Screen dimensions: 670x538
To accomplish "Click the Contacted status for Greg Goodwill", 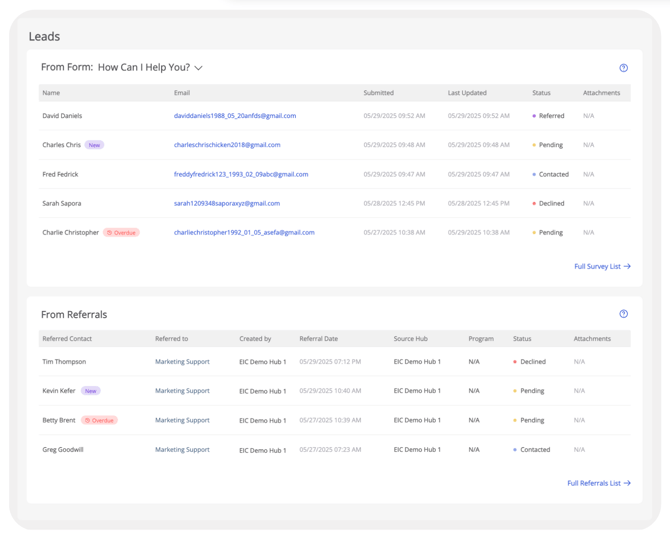I will (532, 450).
